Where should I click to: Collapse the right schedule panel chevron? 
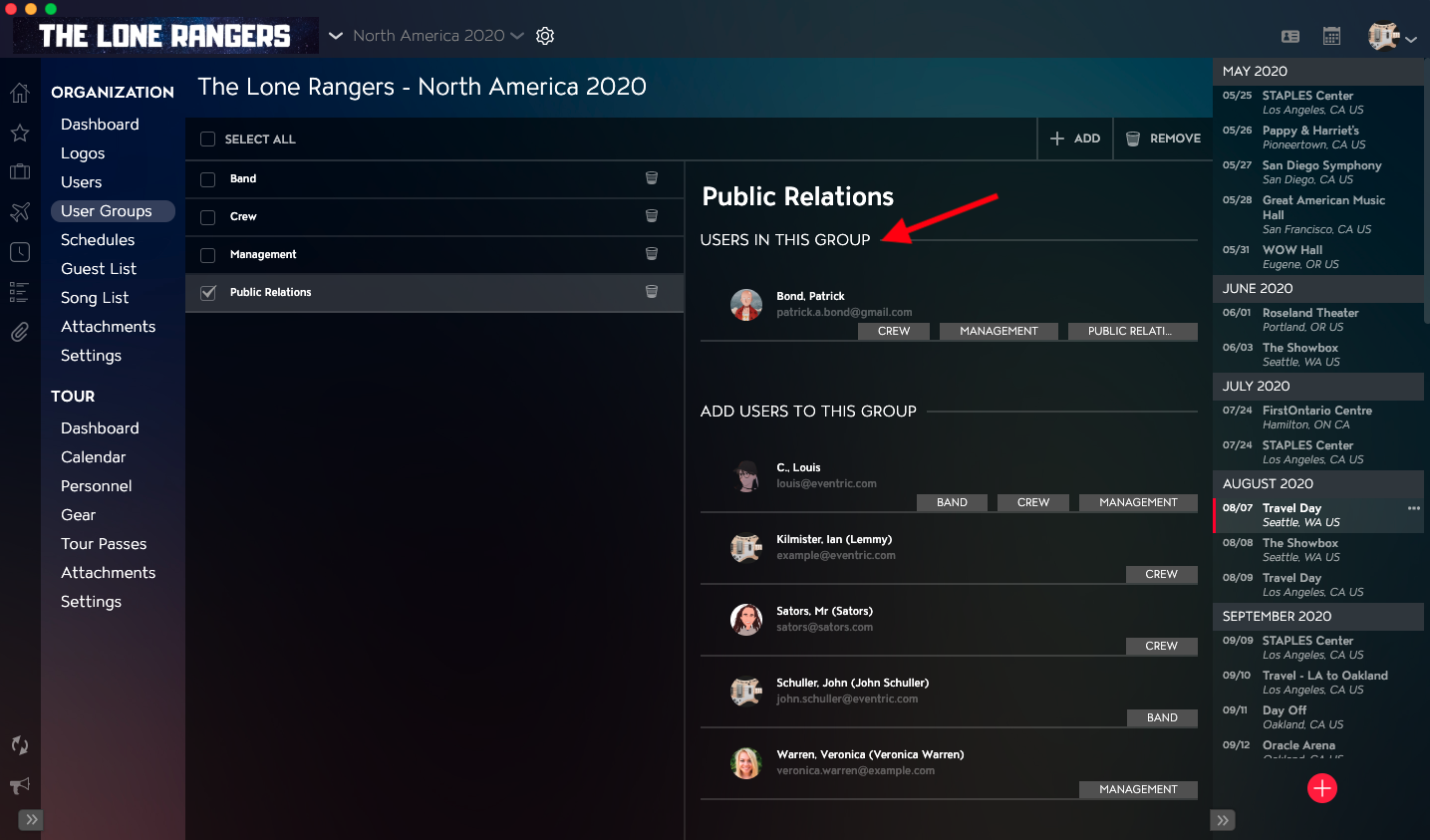pos(1223,820)
